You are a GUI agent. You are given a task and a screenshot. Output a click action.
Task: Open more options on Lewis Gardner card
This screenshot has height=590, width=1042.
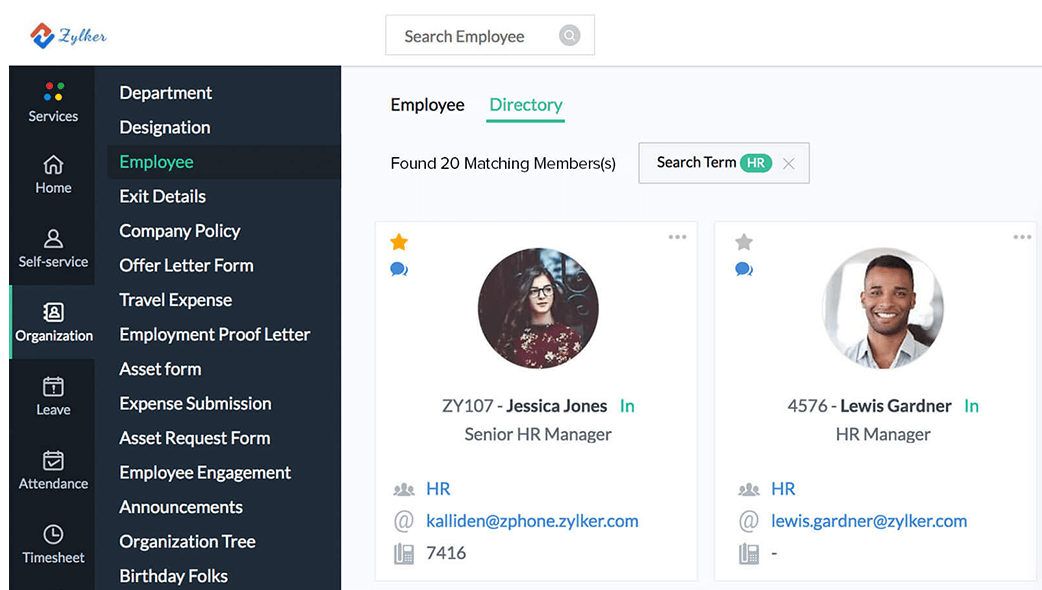coord(1022,237)
